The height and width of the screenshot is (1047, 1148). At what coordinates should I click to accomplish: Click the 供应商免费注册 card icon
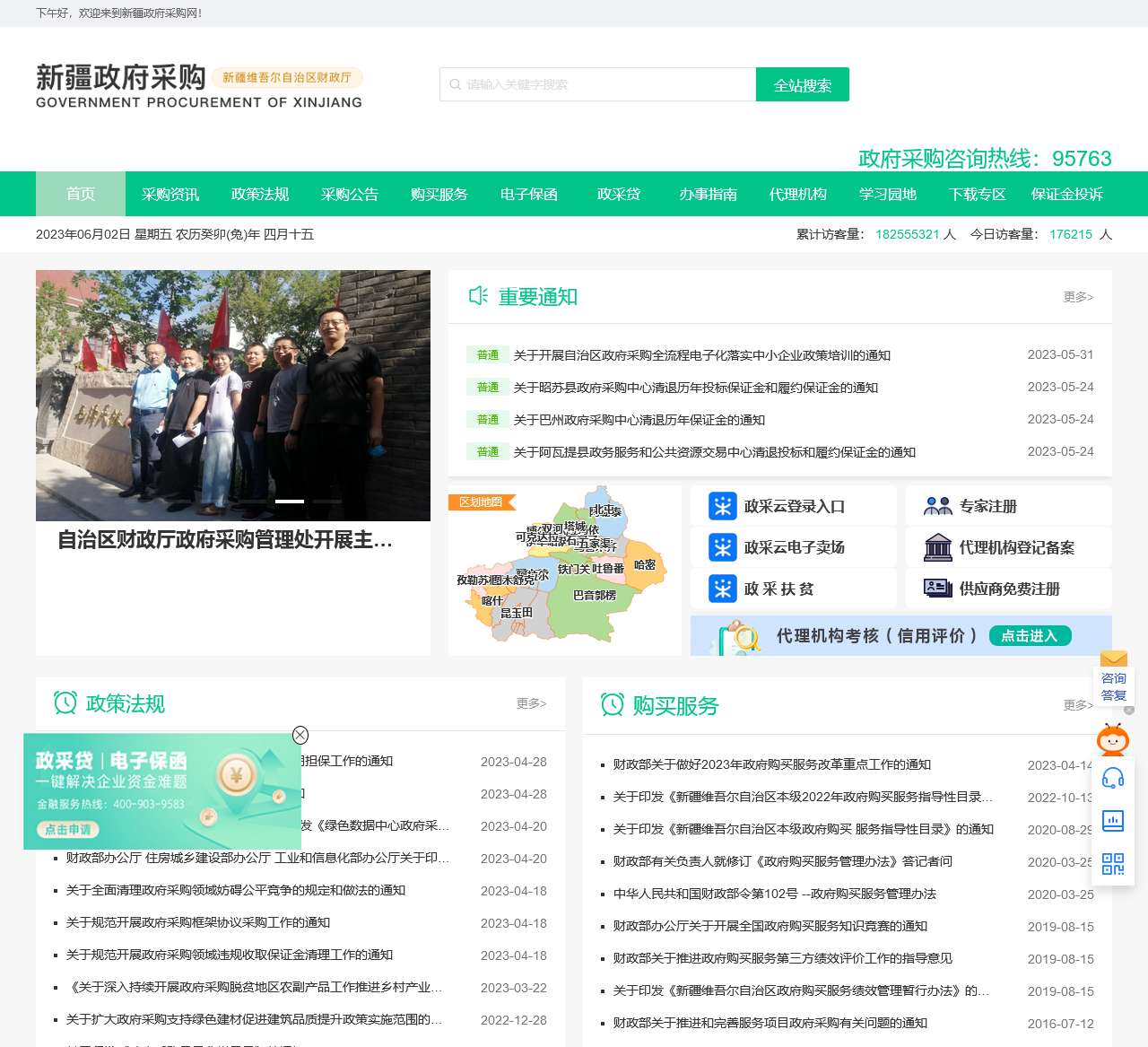coord(938,588)
